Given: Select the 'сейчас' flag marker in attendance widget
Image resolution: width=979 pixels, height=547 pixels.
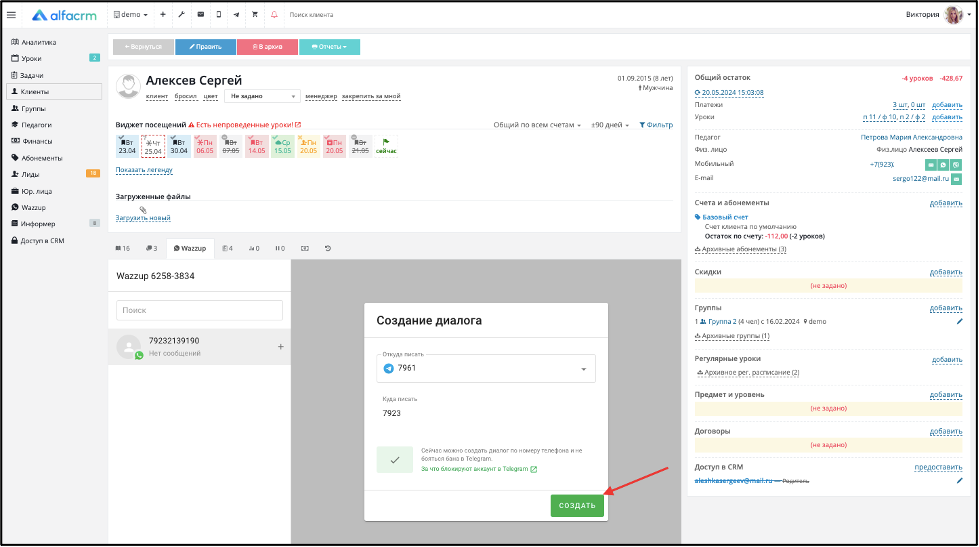Looking at the screenshot, I should point(386,146).
